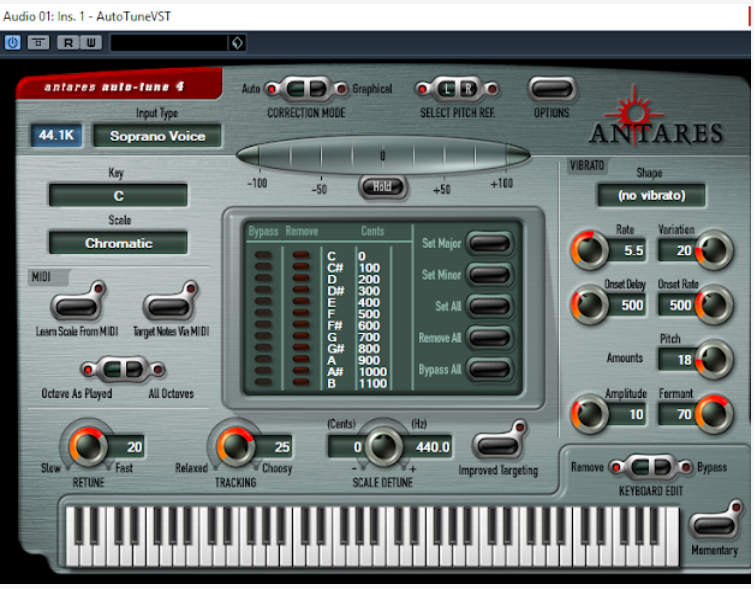Click the icon right of the power button
Viewport: 754px width, 589px height.
click(38, 43)
